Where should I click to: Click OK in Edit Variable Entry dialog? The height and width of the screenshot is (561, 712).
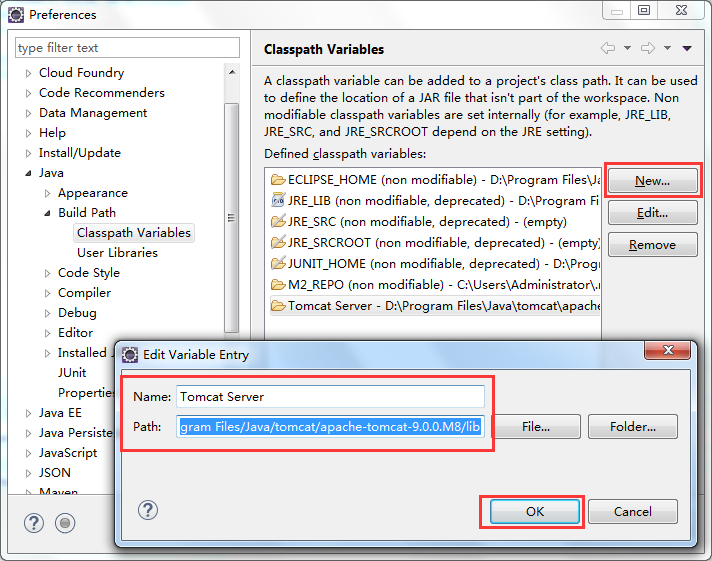point(534,511)
